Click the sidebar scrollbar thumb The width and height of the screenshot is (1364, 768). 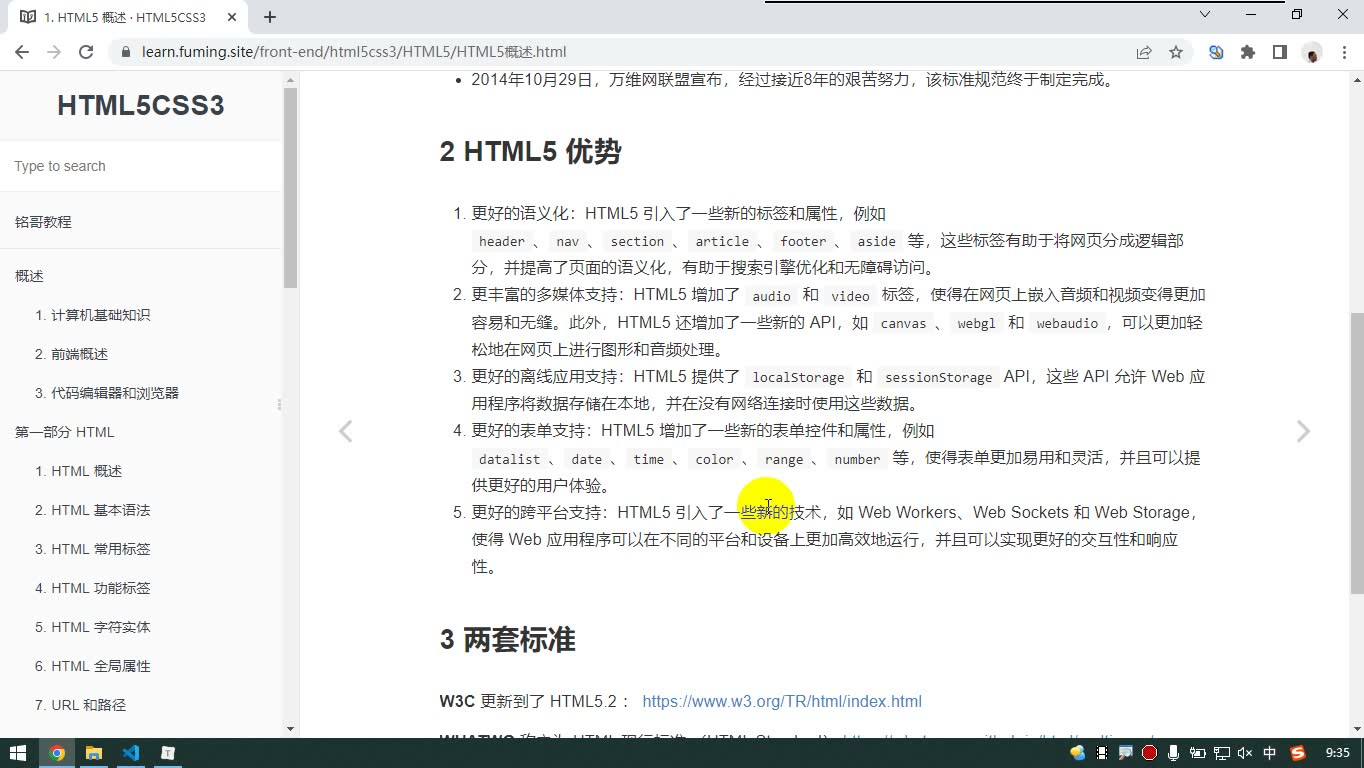pos(290,188)
